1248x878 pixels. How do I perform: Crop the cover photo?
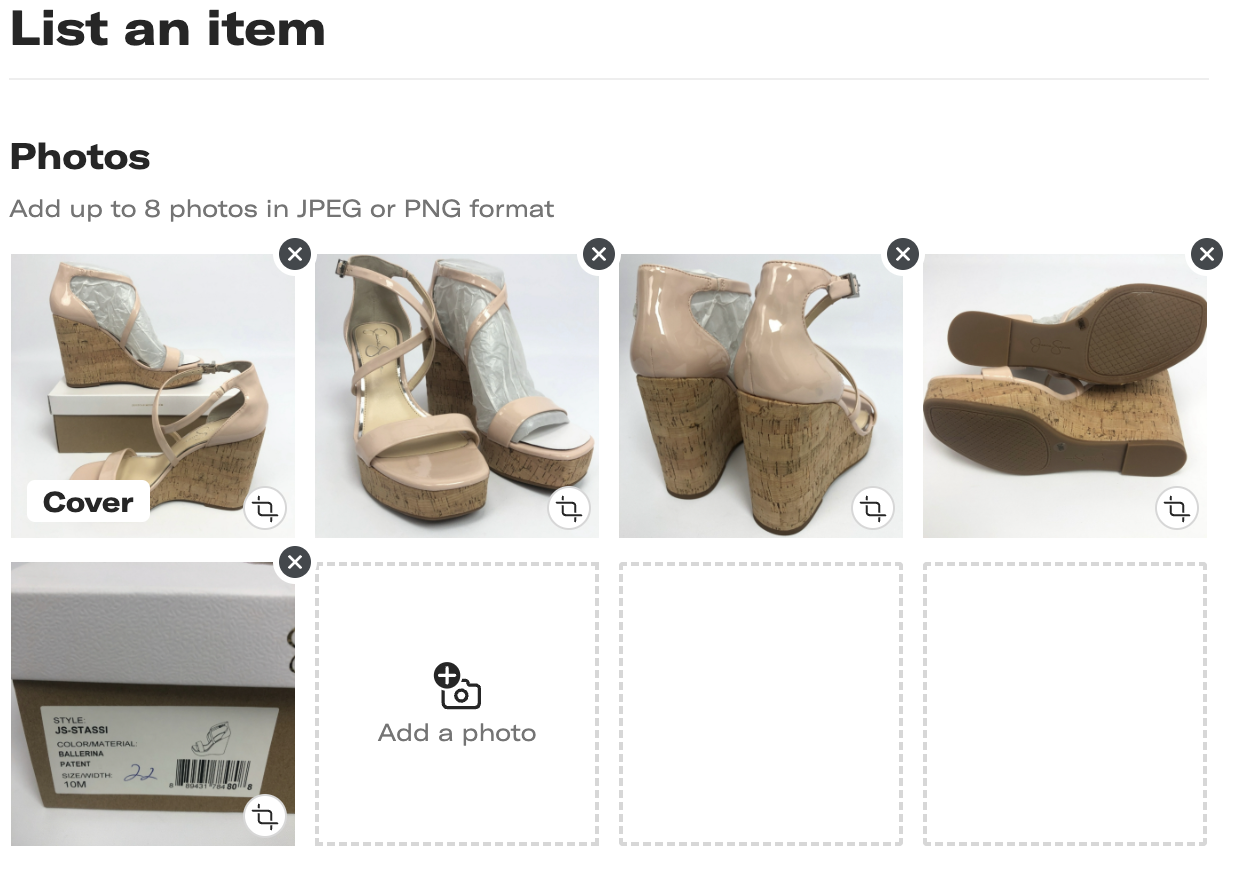pyautogui.click(x=265, y=509)
